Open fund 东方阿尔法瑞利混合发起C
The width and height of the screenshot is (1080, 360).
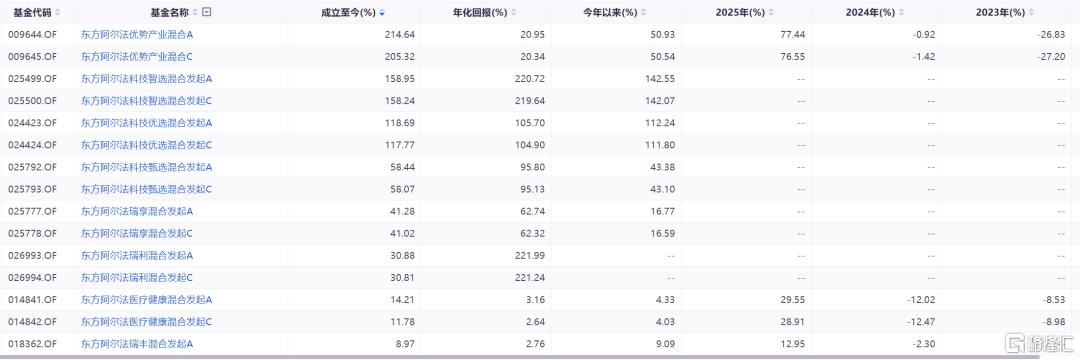point(137,277)
